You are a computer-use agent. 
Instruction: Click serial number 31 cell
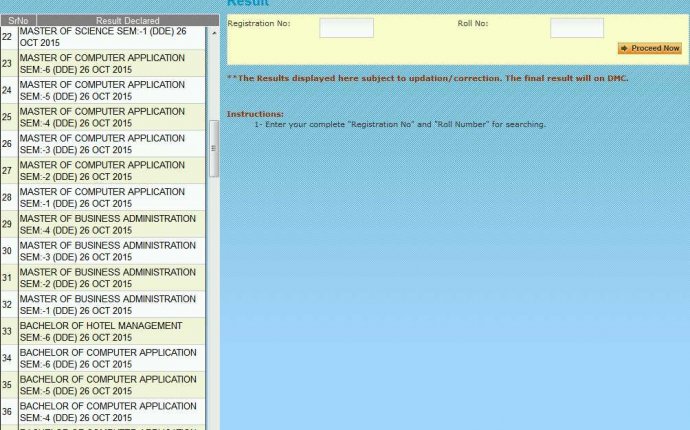click(x=9, y=278)
